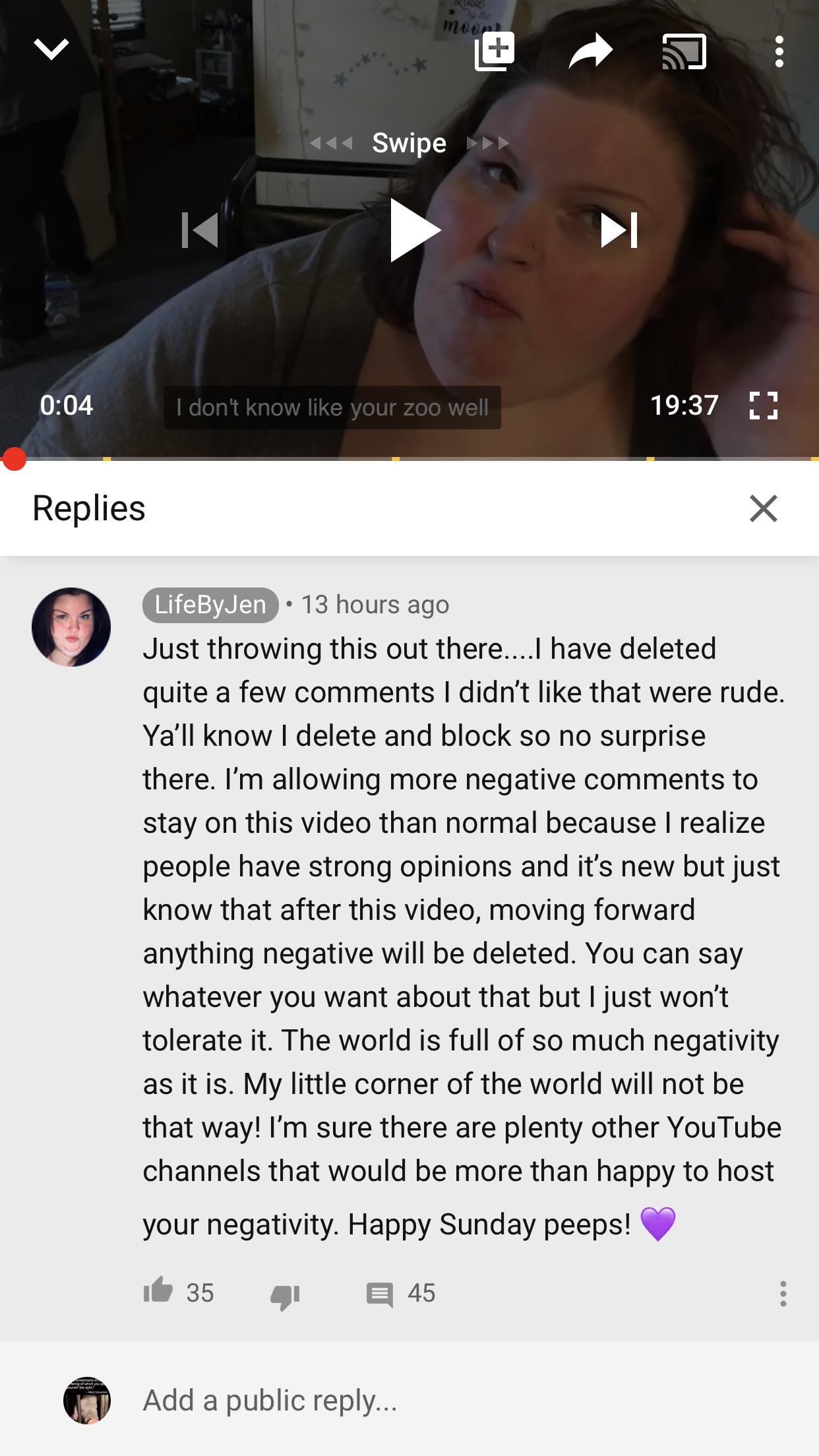The height and width of the screenshot is (1456, 819).
Task: Open the LifeByJen channel name chip
Action: coord(210,605)
